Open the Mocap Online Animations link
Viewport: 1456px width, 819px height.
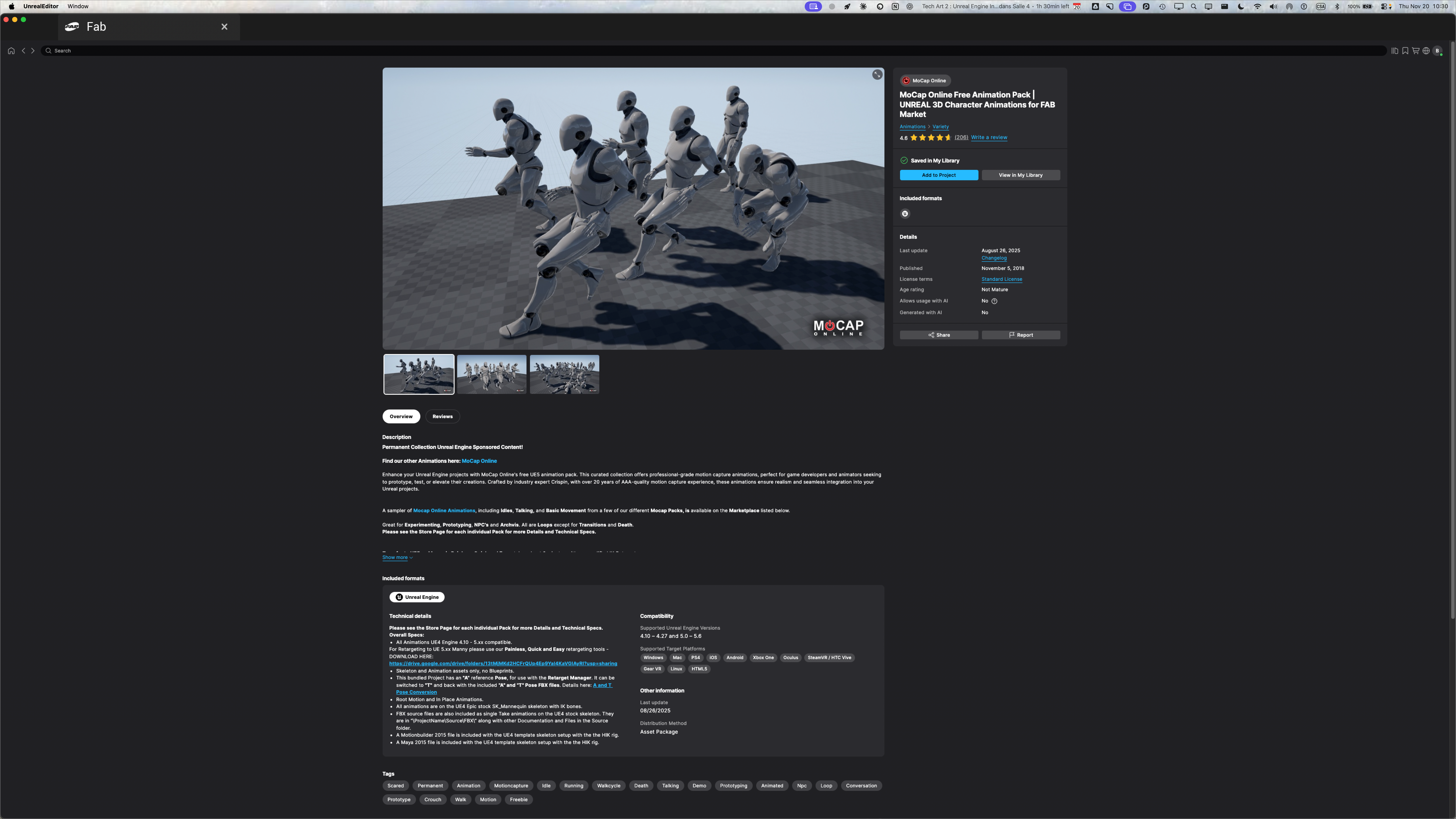[x=444, y=510]
